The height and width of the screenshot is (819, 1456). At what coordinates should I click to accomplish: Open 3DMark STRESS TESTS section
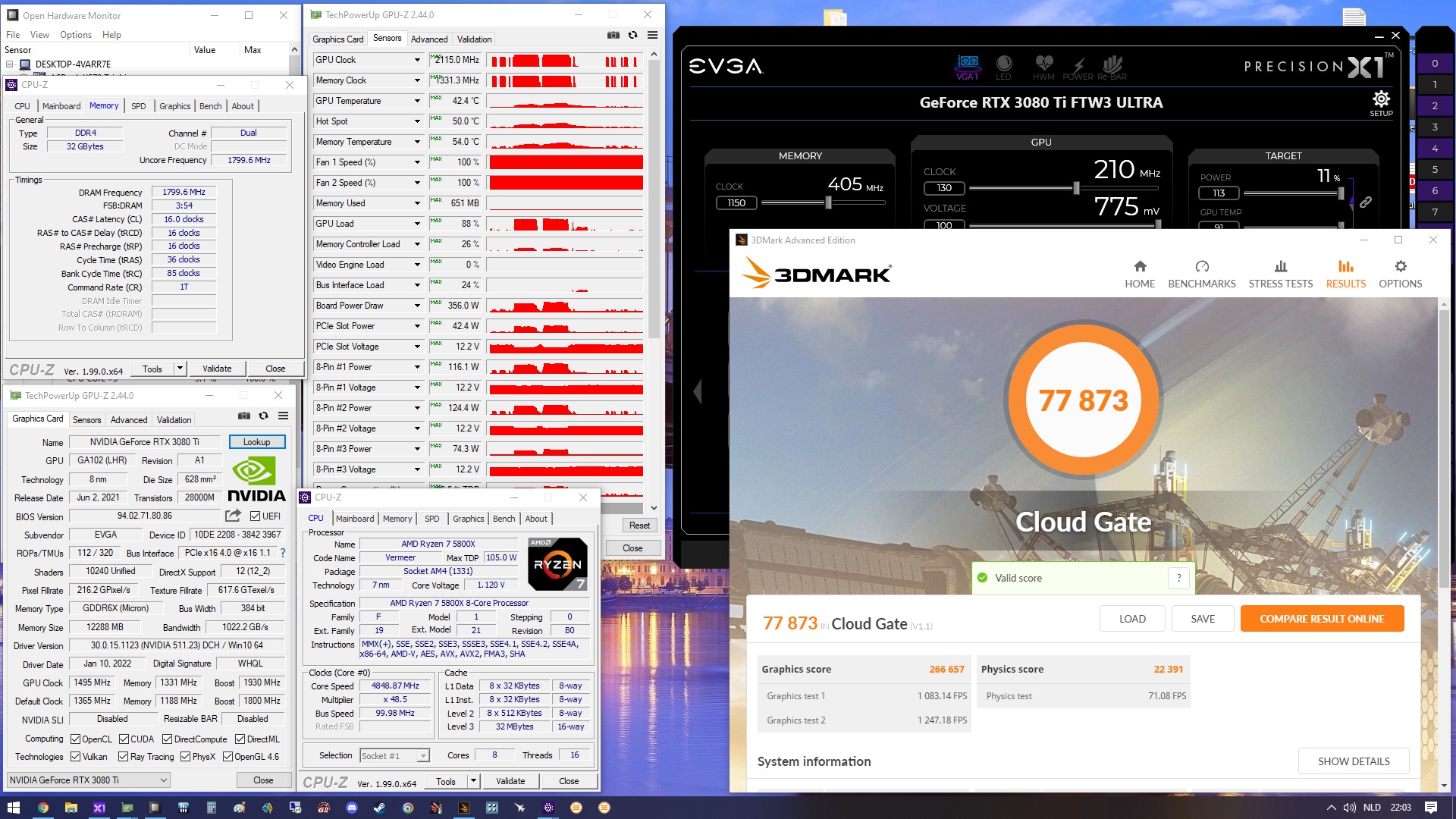click(1280, 274)
